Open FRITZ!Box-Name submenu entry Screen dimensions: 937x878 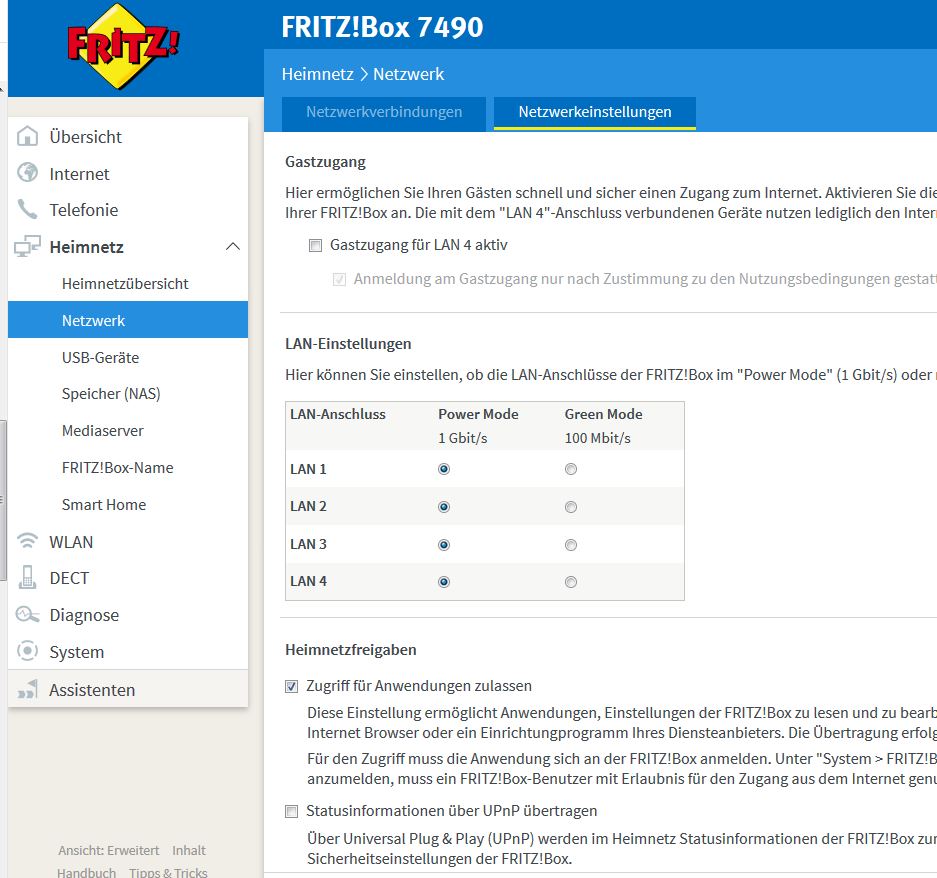click(x=128, y=468)
